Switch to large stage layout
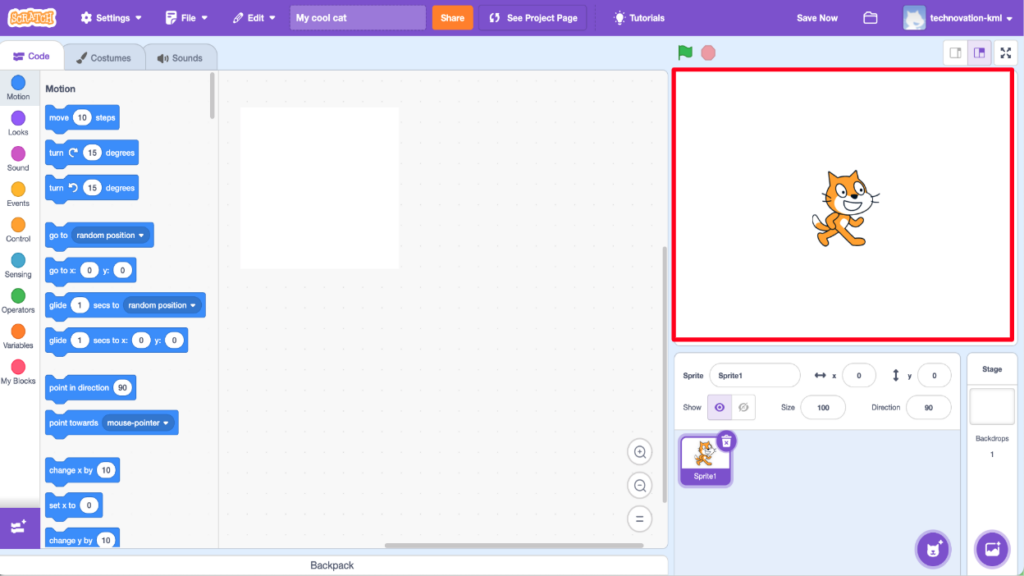The width and height of the screenshot is (1024, 576). 980,53
